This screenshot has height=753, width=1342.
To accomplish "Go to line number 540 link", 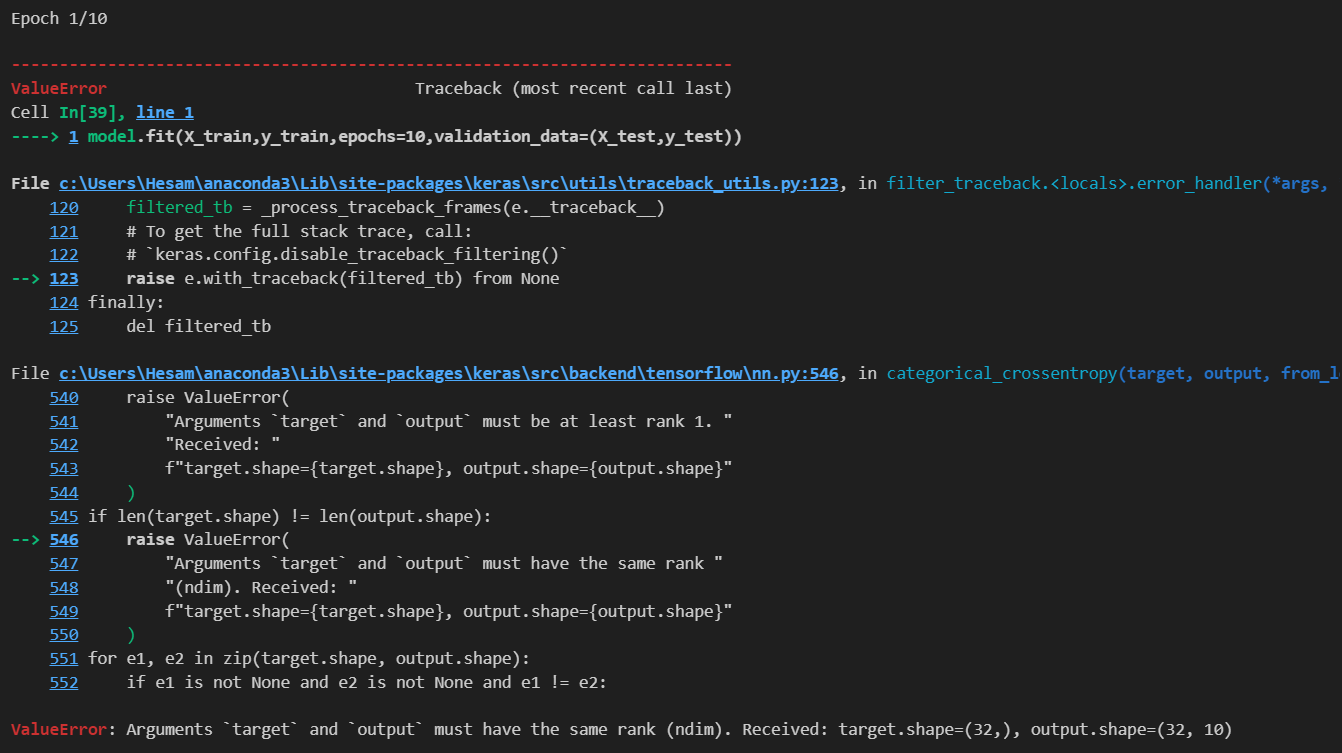I will coord(64,397).
